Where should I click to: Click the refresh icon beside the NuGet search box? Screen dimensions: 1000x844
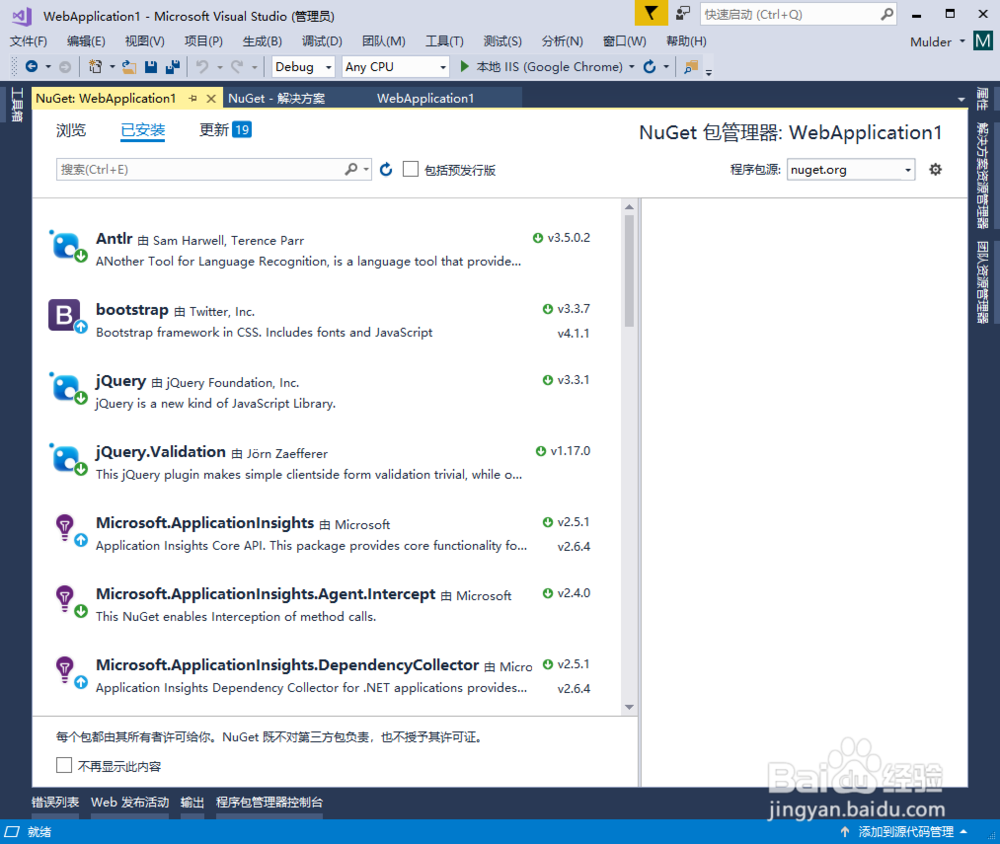click(385, 169)
